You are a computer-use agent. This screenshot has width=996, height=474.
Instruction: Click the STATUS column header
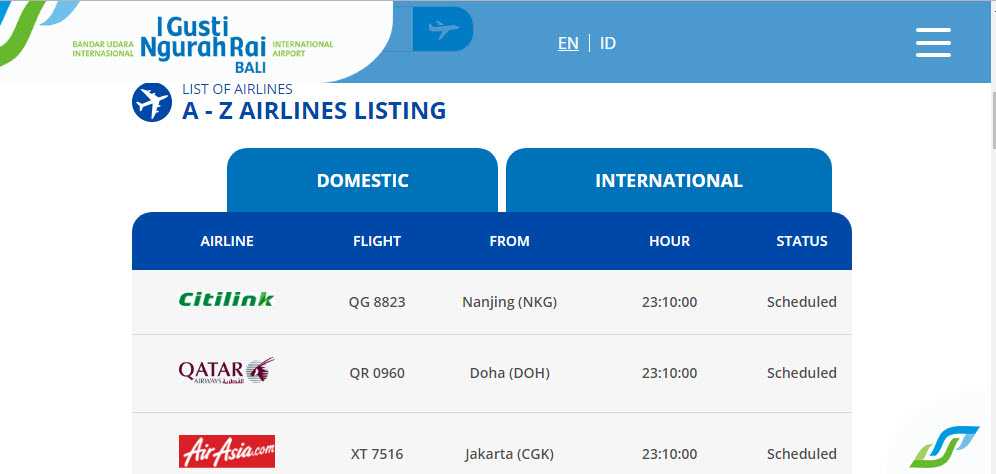coord(802,241)
